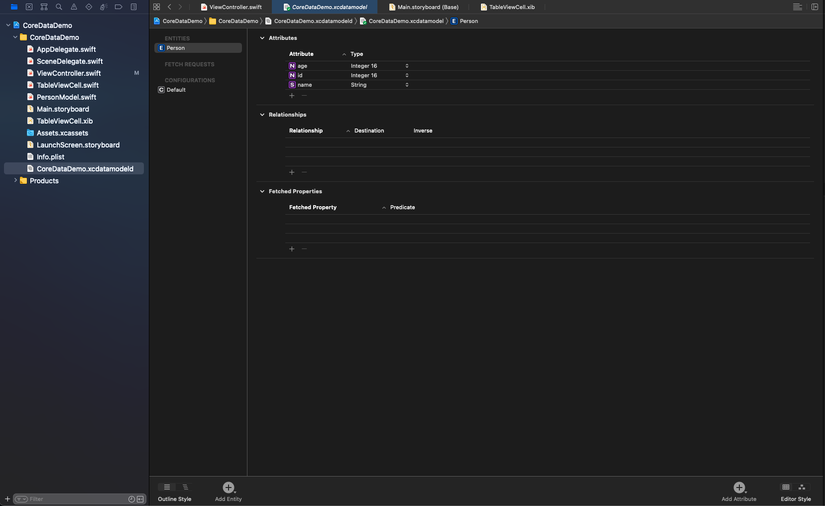Add an editor pane on the right

click(814, 7)
